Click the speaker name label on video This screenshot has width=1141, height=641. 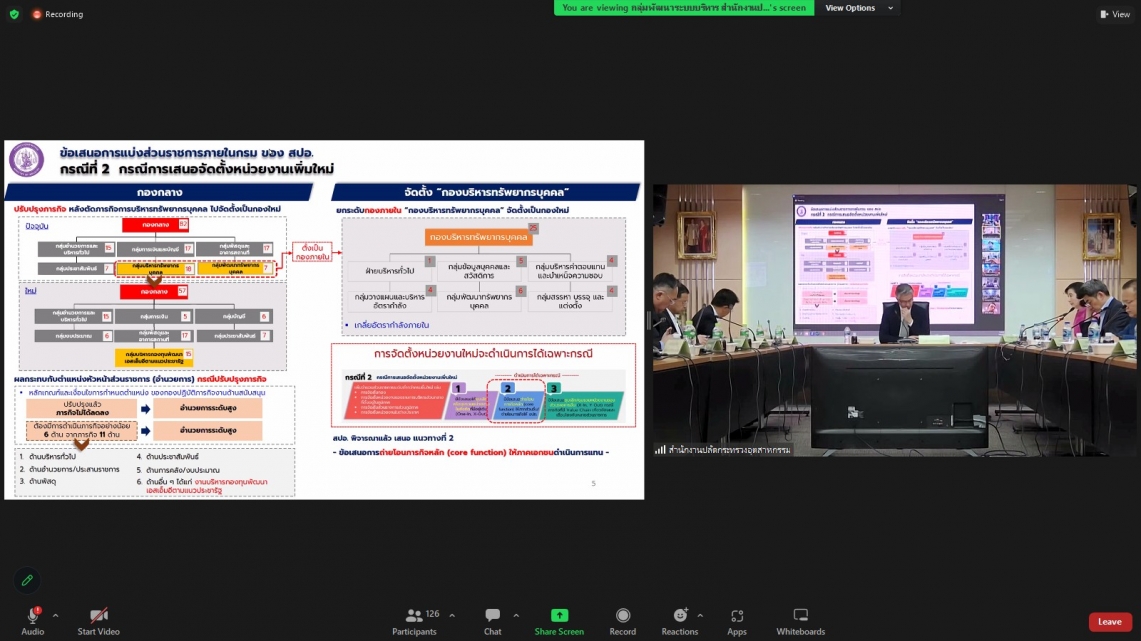click(723, 450)
